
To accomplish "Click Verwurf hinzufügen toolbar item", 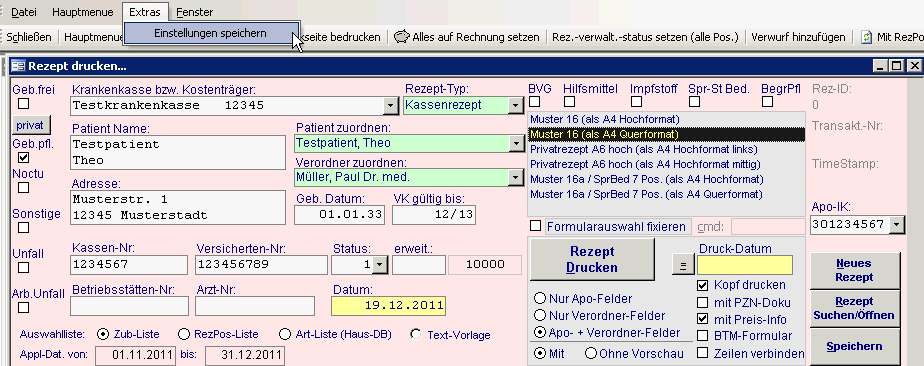I will pos(798,37).
